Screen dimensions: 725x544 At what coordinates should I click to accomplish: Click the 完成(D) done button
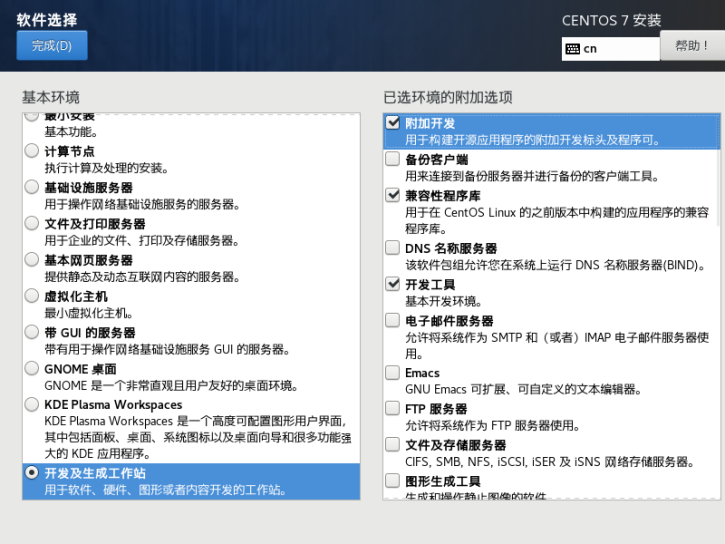[52, 45]
